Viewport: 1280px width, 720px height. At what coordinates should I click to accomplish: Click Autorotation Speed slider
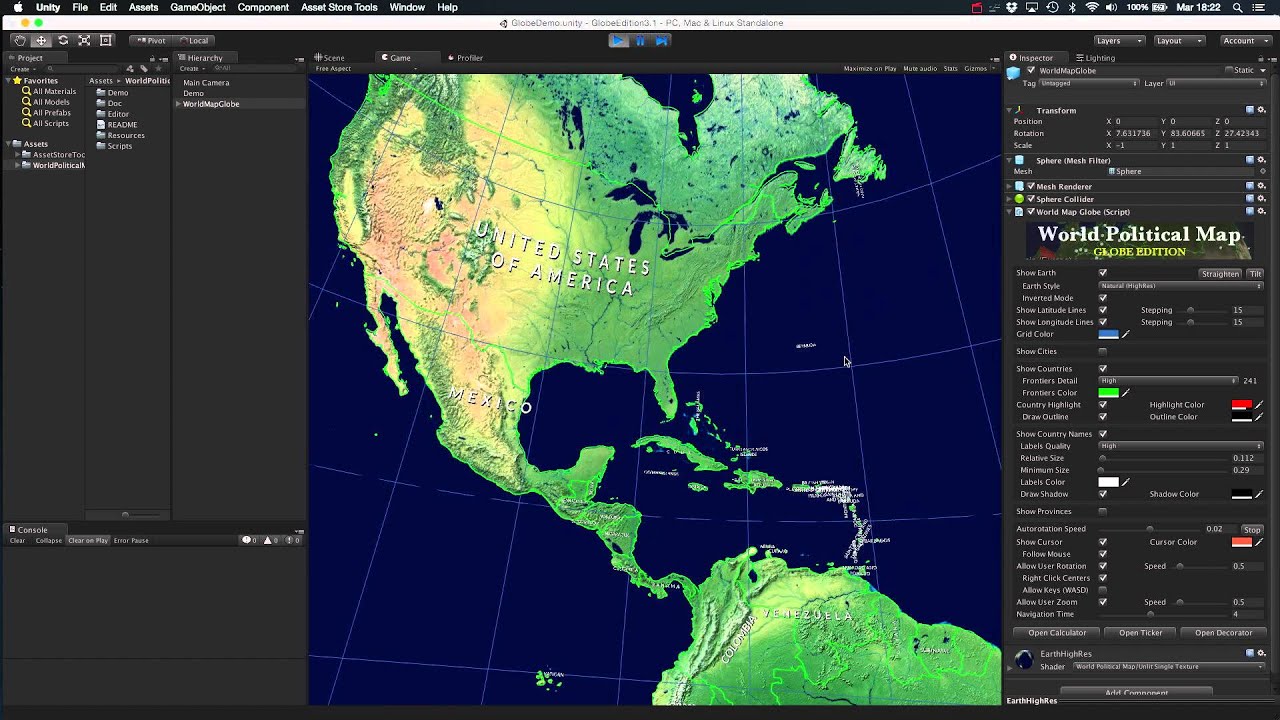pos(1150,529)
